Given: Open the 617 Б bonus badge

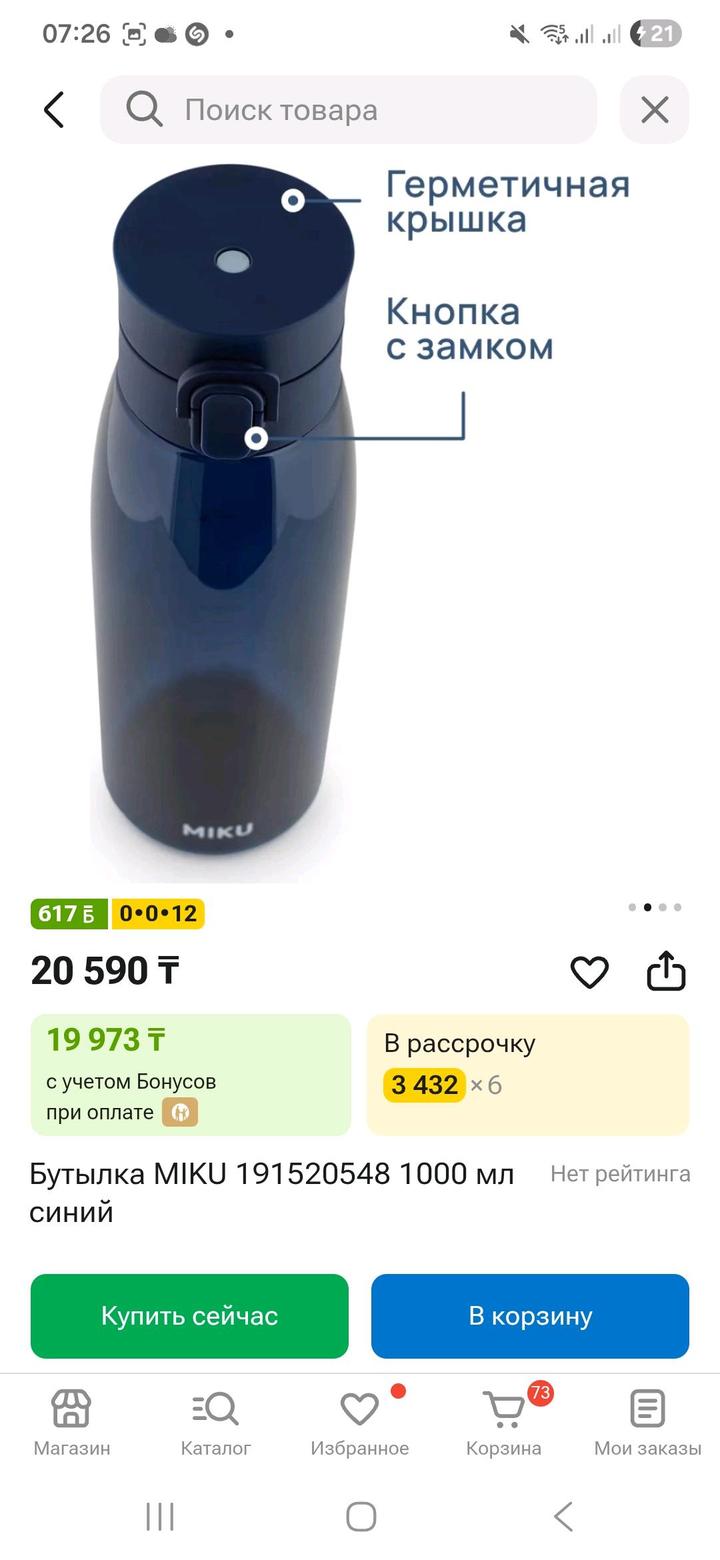Looking at the screenshot, I should [x=68, y=913].
